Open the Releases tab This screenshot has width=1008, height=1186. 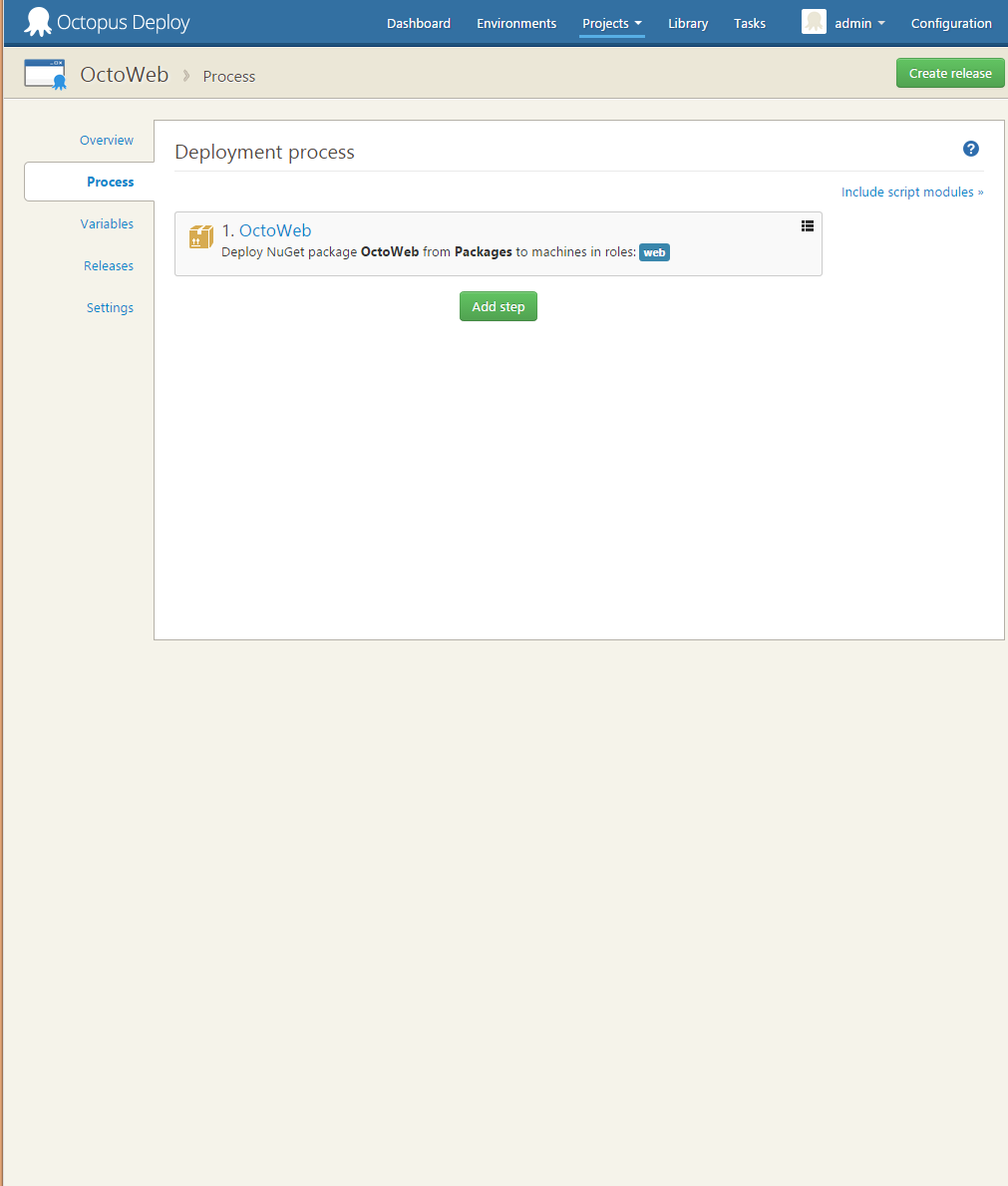[x=109, y=265]
